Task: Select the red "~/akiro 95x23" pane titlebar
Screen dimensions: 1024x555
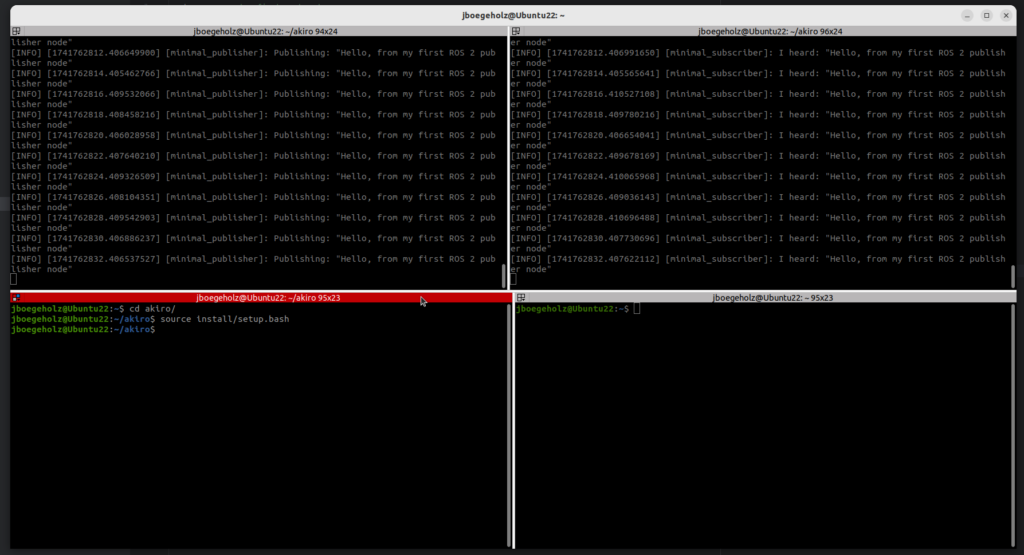Action: click(268, 298)
